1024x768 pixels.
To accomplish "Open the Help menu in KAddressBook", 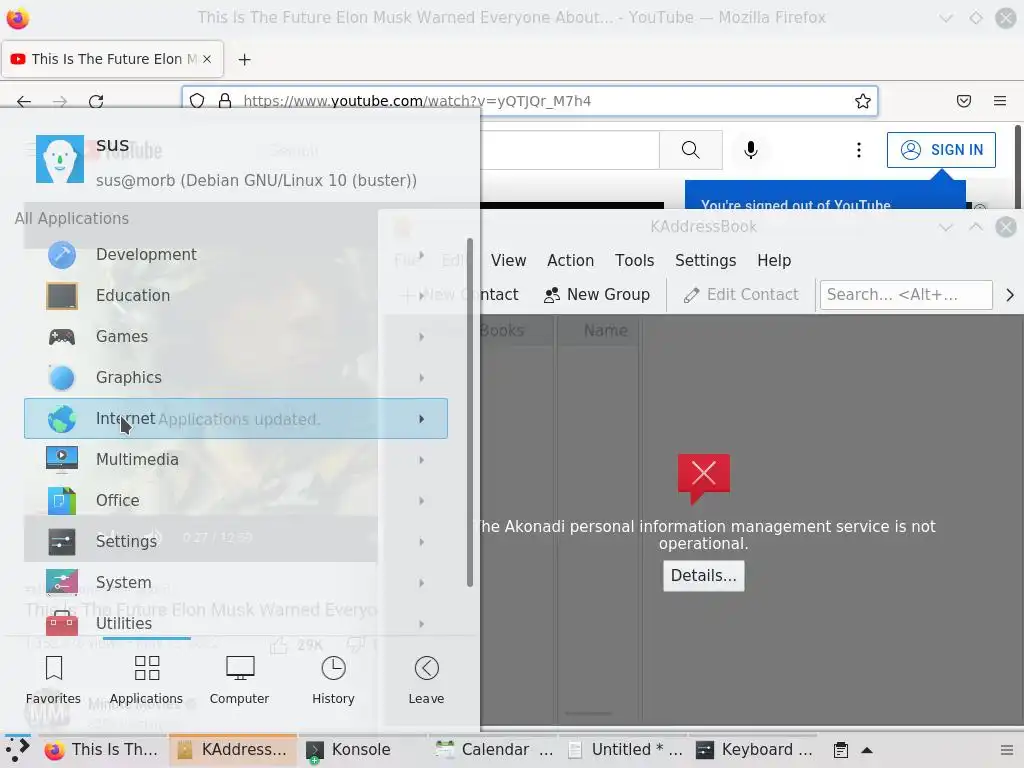I will tap(775, 261).
